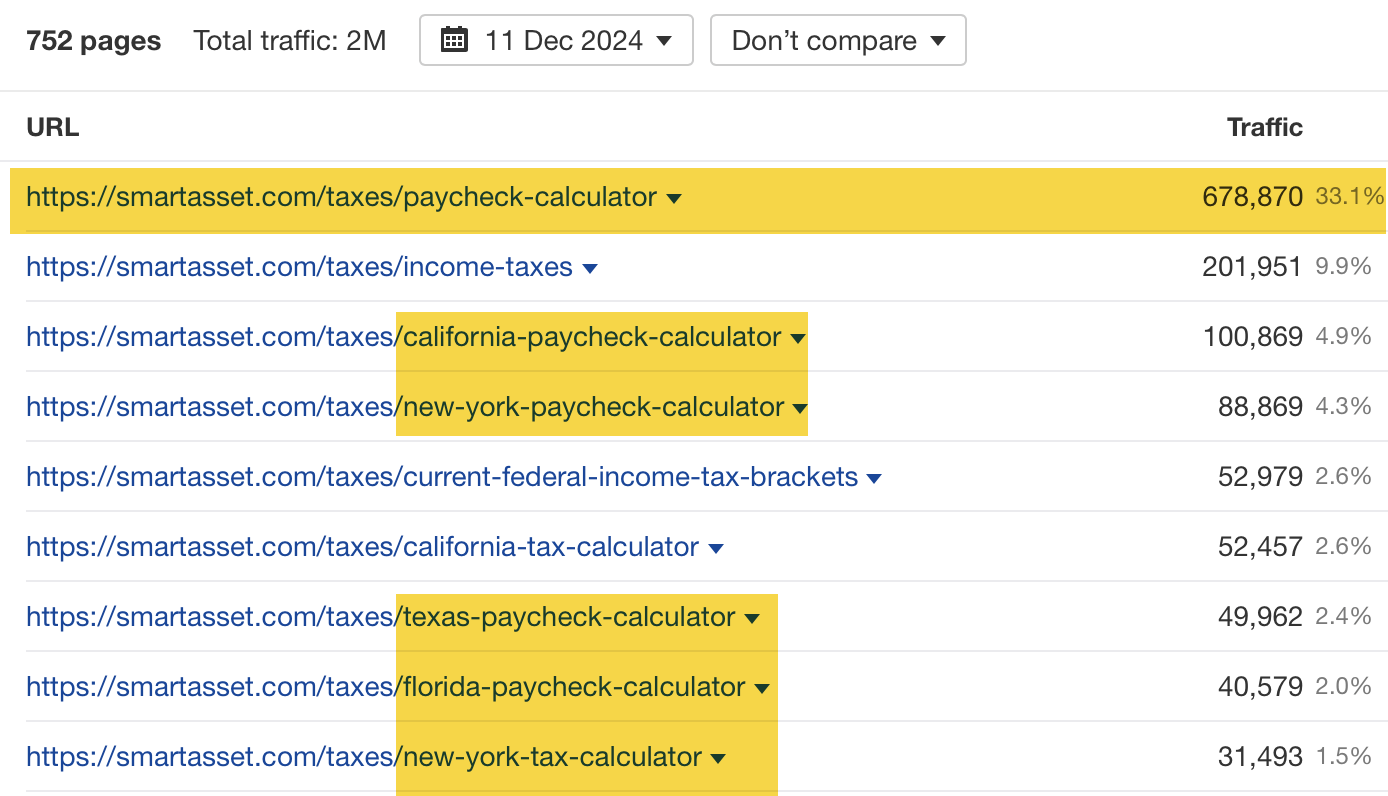
Task: Expand arrow beside california-paycheck-calculator URL
Action: pyautogui.click(x=798, y=338)
